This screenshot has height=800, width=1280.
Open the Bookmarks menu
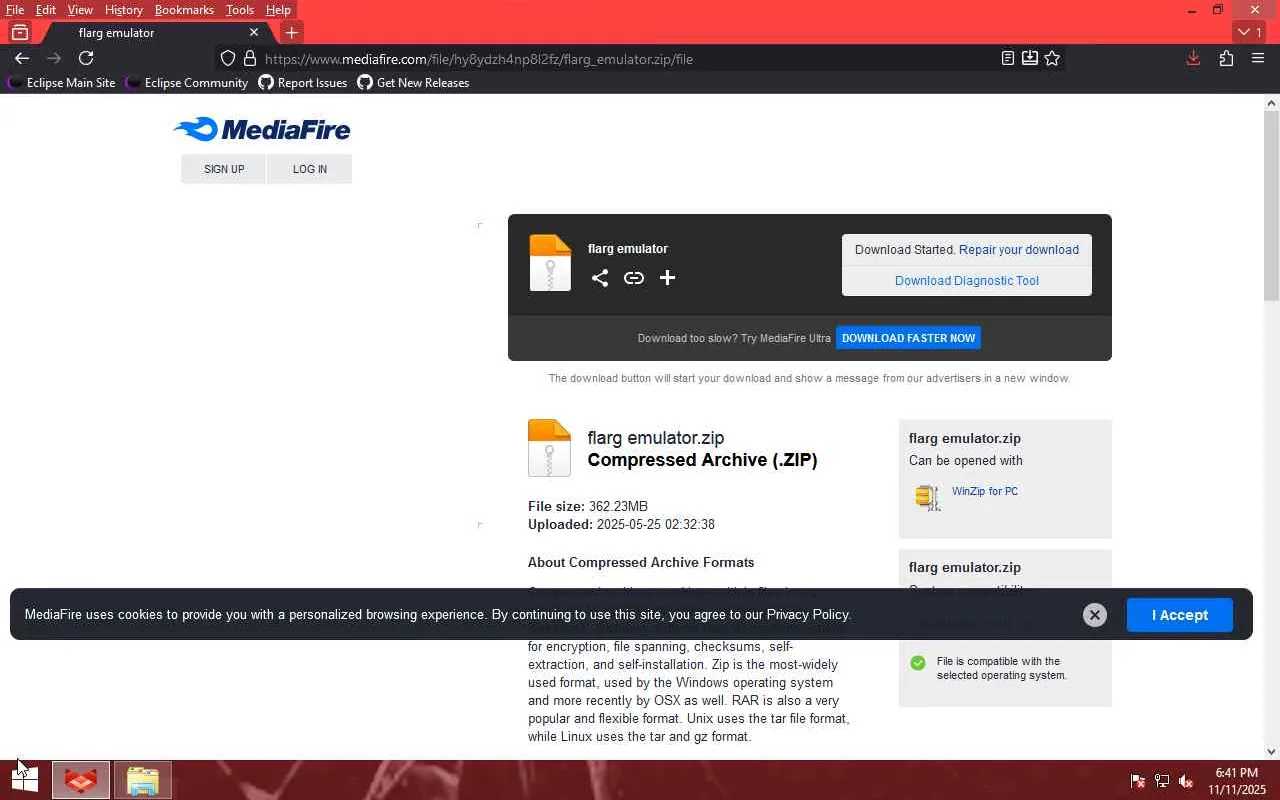point(184,10)
